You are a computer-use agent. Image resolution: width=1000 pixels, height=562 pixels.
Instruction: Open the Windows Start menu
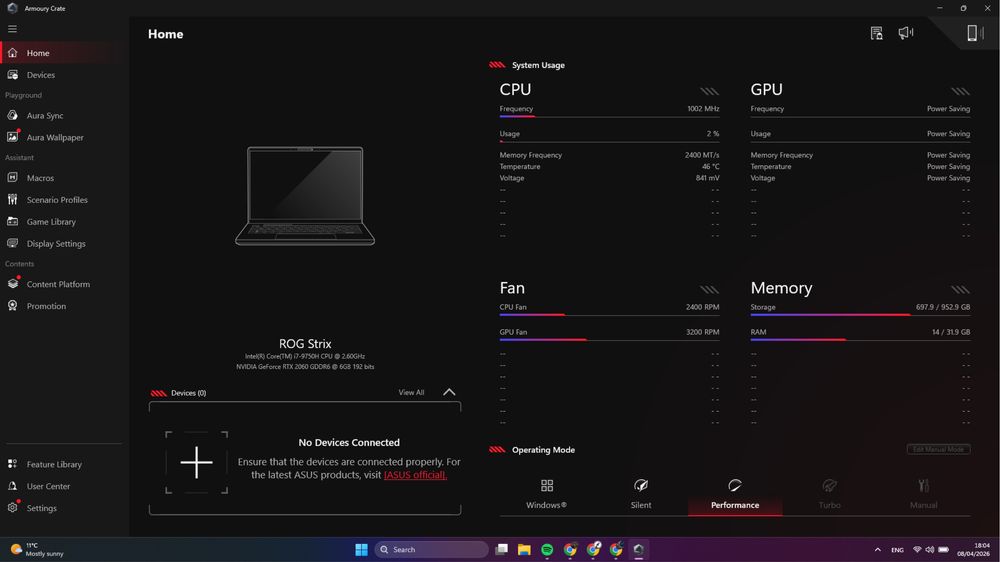pos(361,549)
